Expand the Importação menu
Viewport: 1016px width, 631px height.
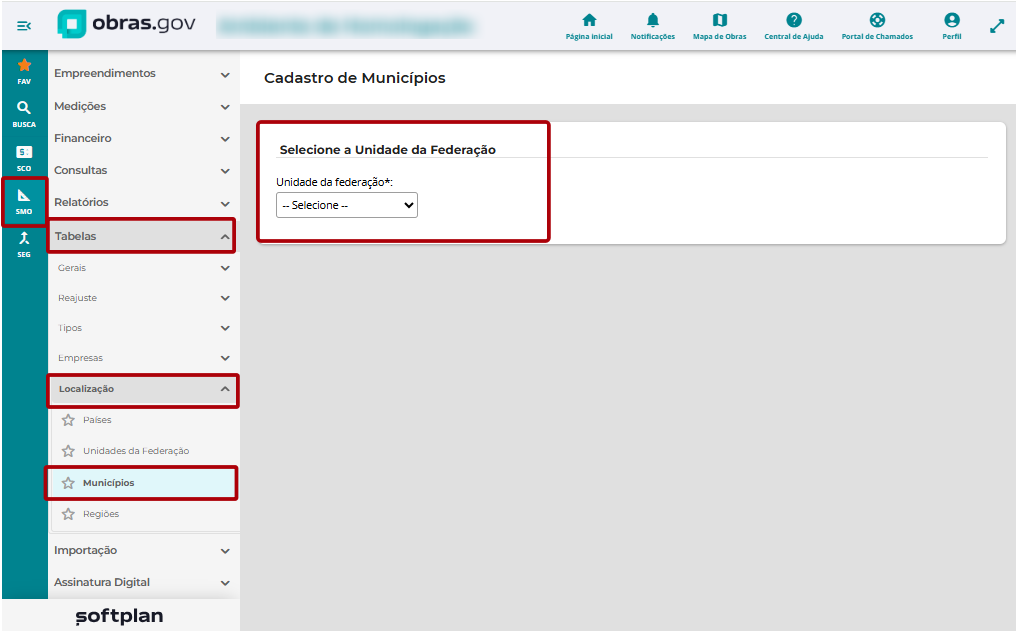143,551
